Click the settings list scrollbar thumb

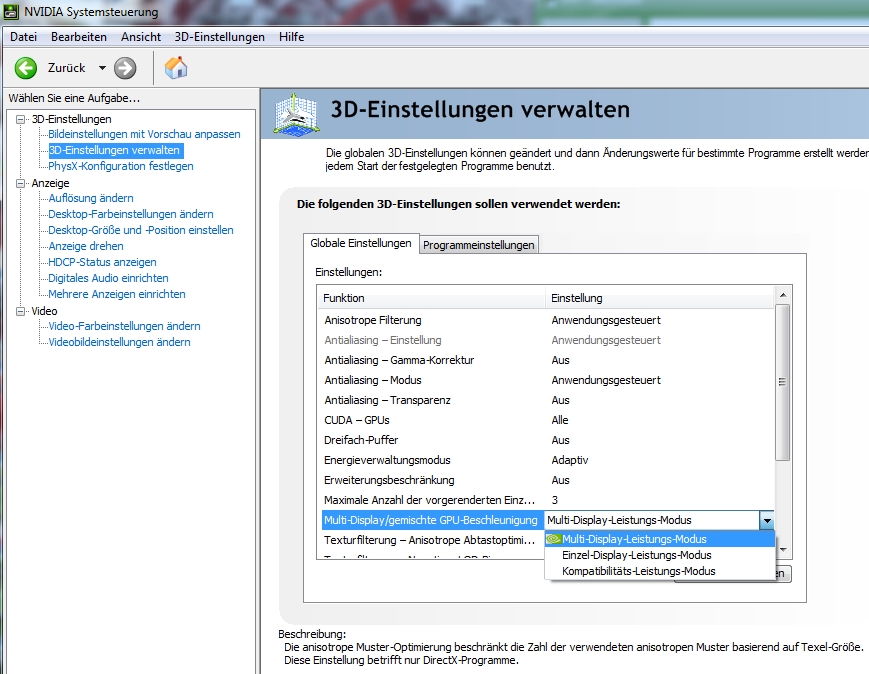(x=783, y=382)
